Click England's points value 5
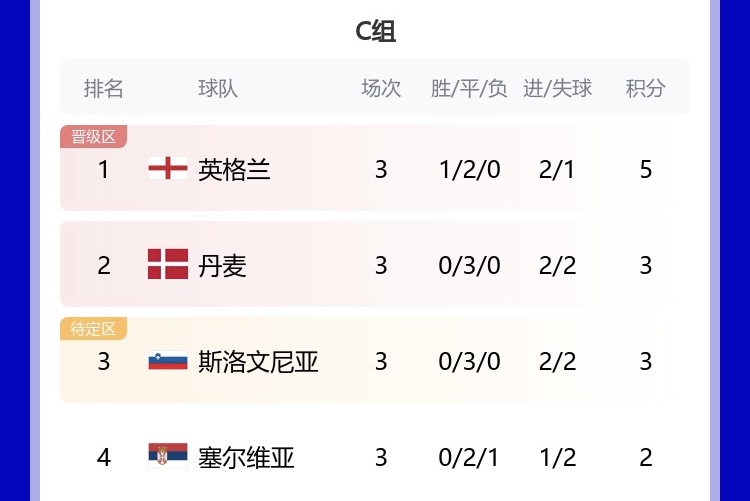Screen dimensions: 750x501 coord(646,169)
